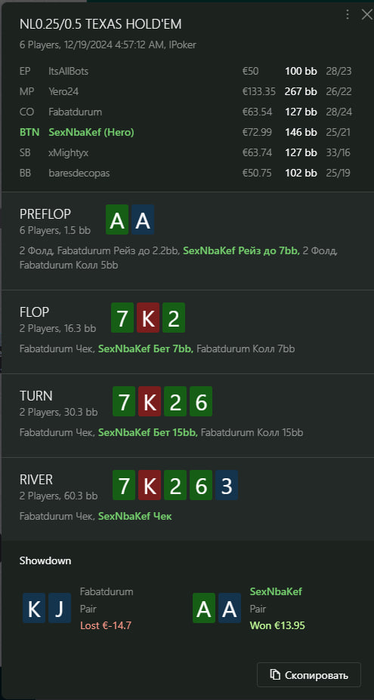Click the green 7 flop card

click(122, 317)
